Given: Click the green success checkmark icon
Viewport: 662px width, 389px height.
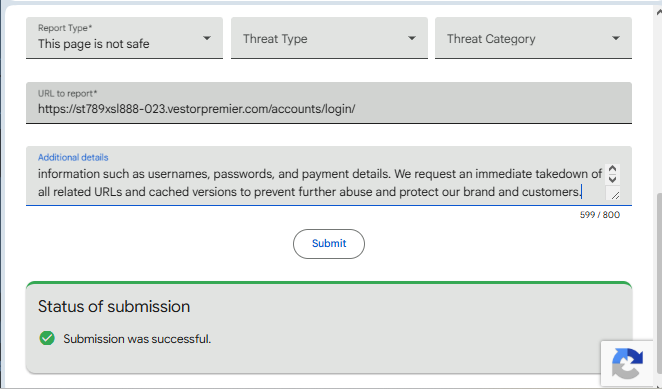Looking at the screenshot, I should [47, 338].
